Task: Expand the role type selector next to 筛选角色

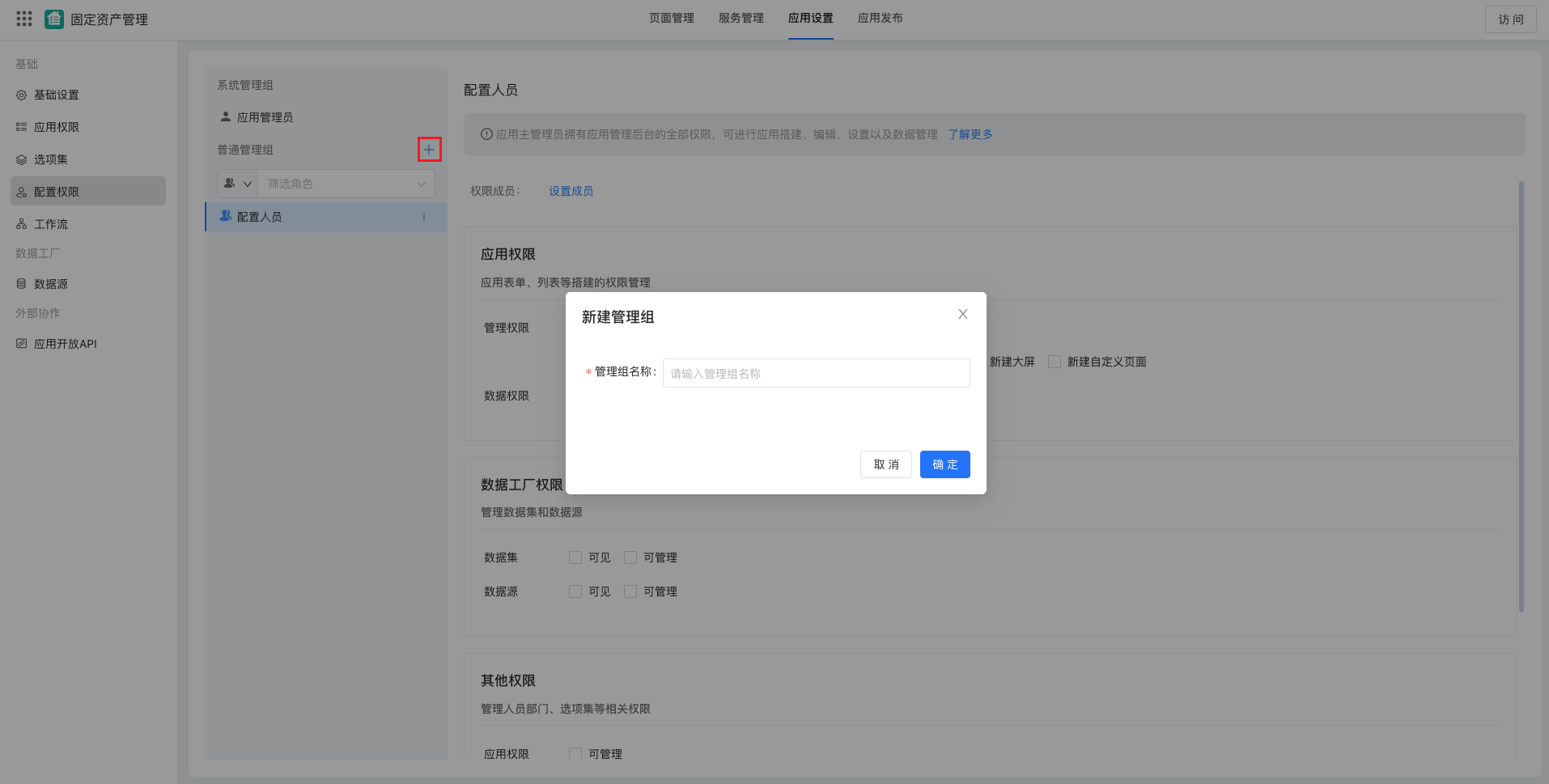Action: coord(236,184)
